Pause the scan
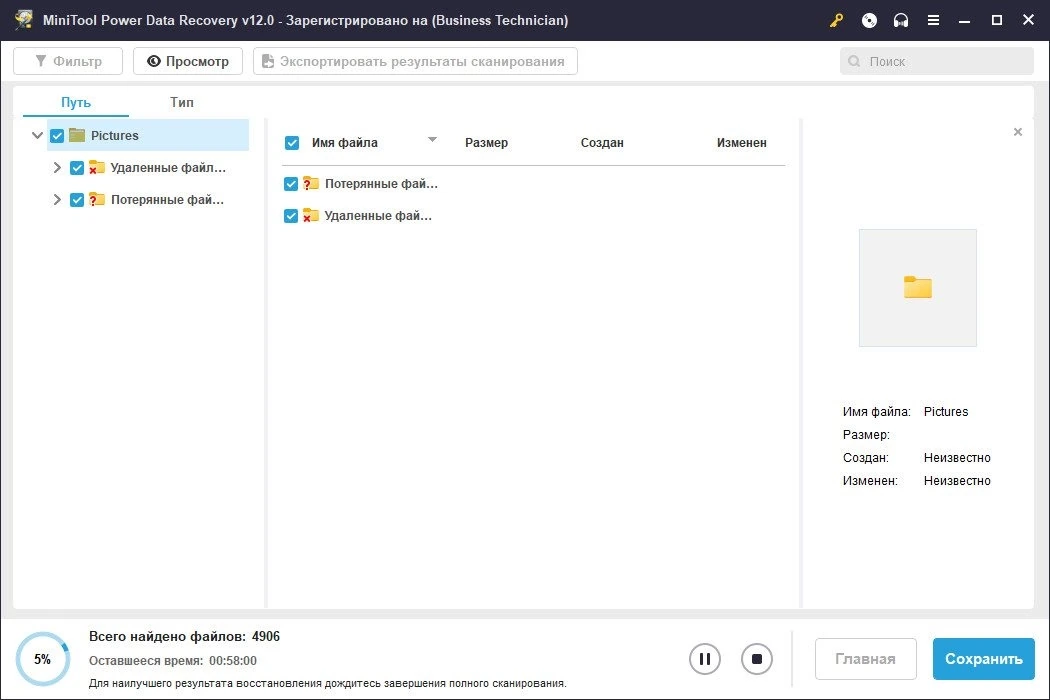Screen dimensions: 1050x700 705,659
